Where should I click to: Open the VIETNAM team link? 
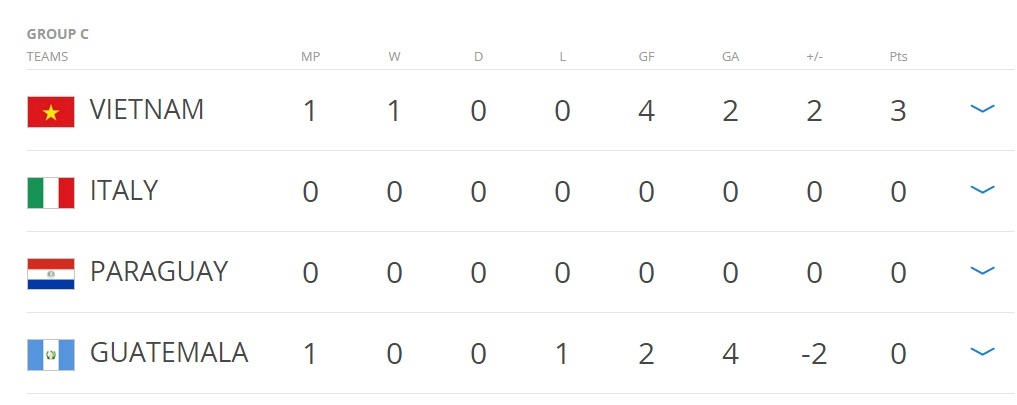[x=147, y=110]
